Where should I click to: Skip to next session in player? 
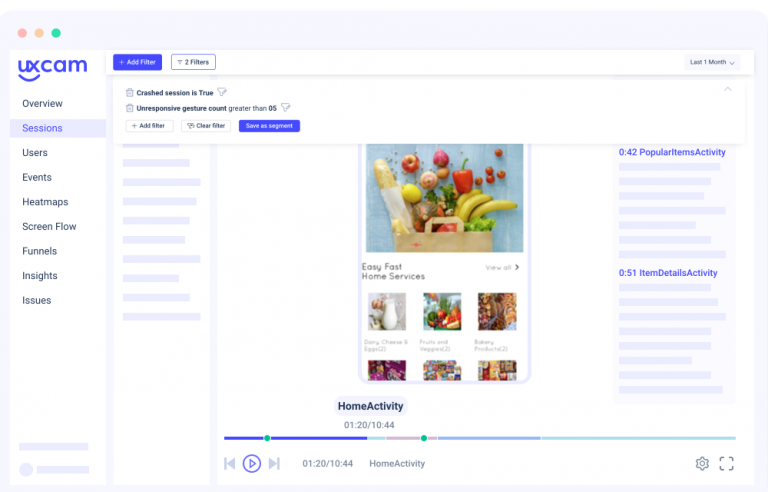(x=274, y=464)
